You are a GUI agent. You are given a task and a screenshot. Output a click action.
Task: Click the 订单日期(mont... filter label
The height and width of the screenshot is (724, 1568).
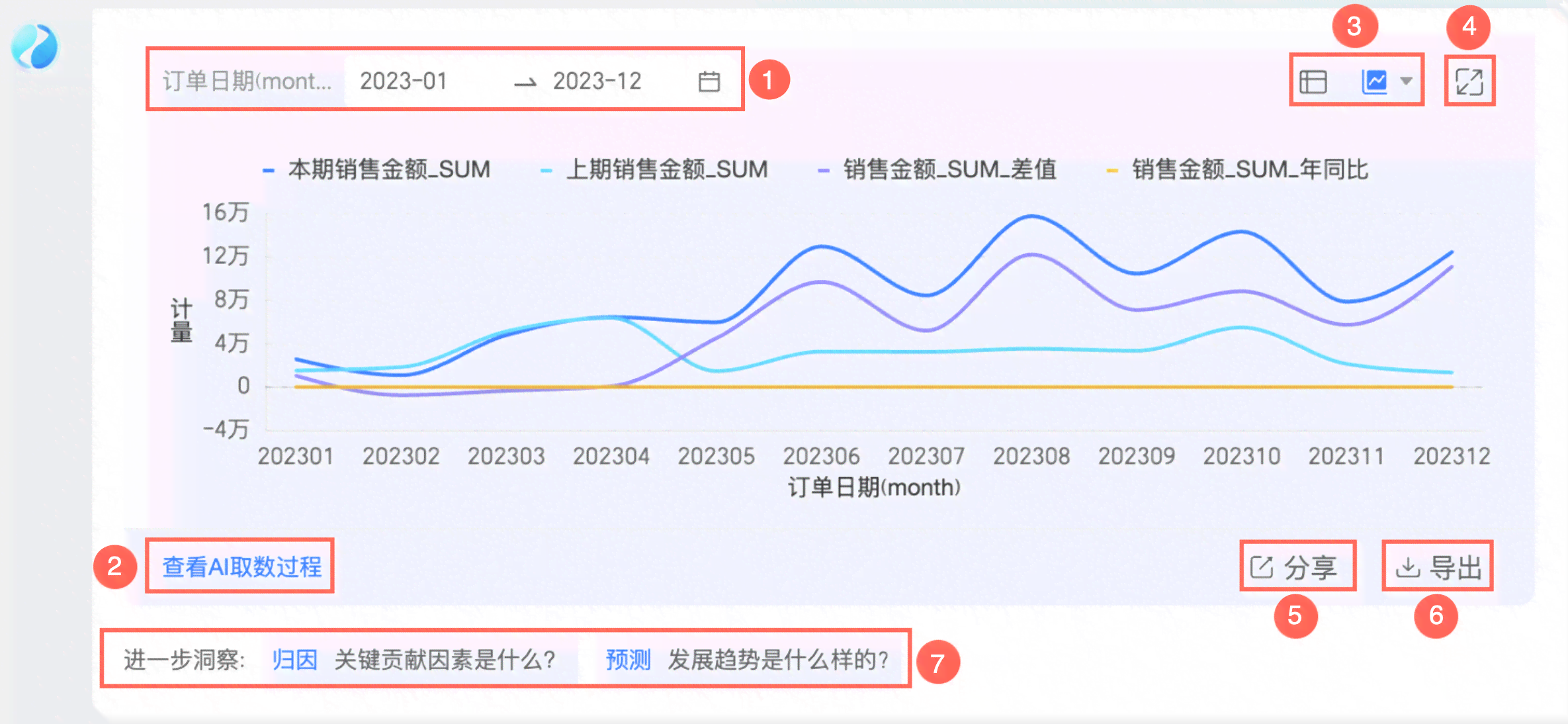coord(247,81)
